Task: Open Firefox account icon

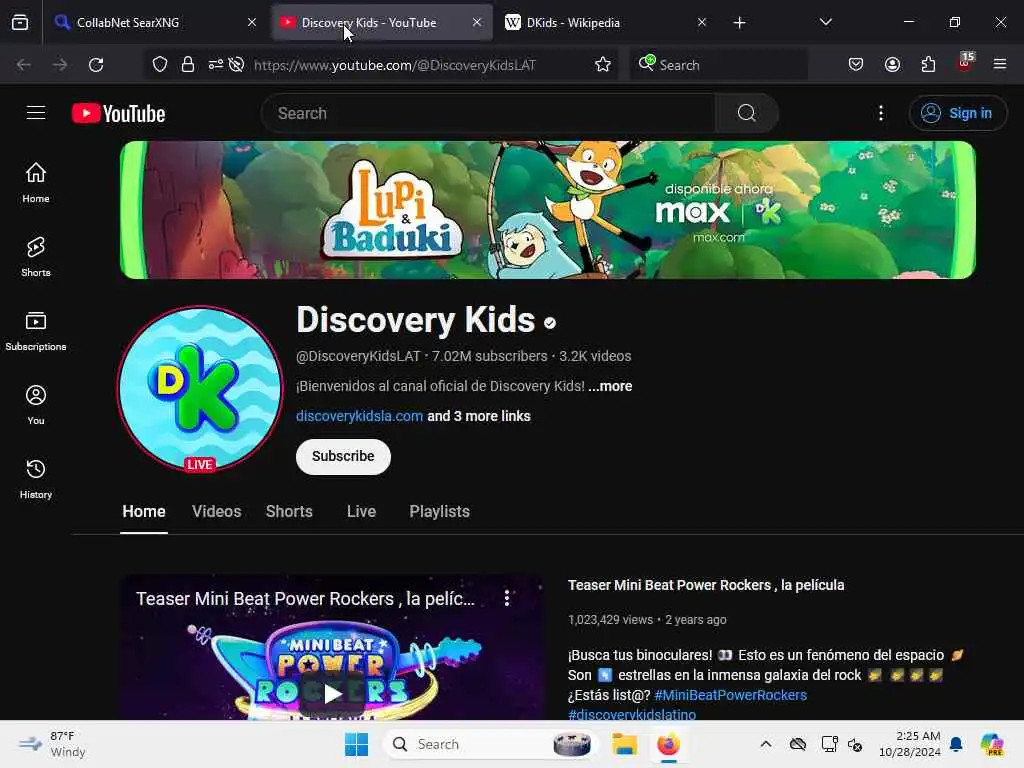Action: pos(892,65)
